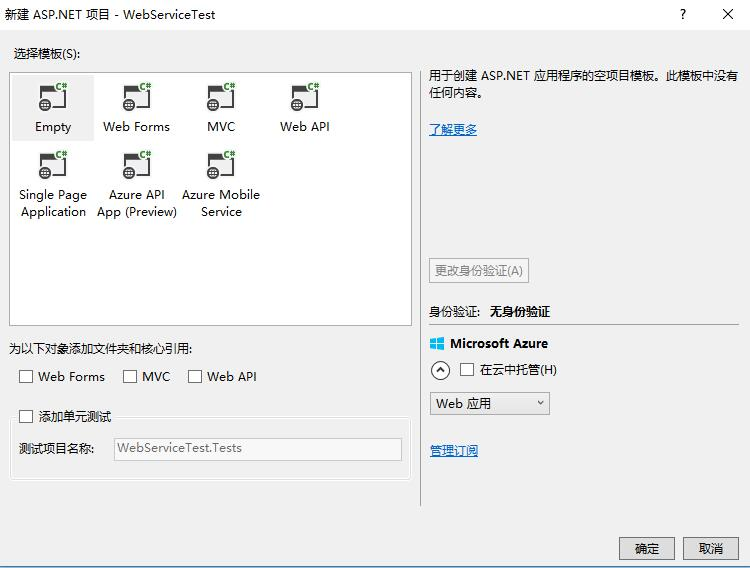
Task: Click the 测试项目名称 input field
Action: click(x=258, y=449)
